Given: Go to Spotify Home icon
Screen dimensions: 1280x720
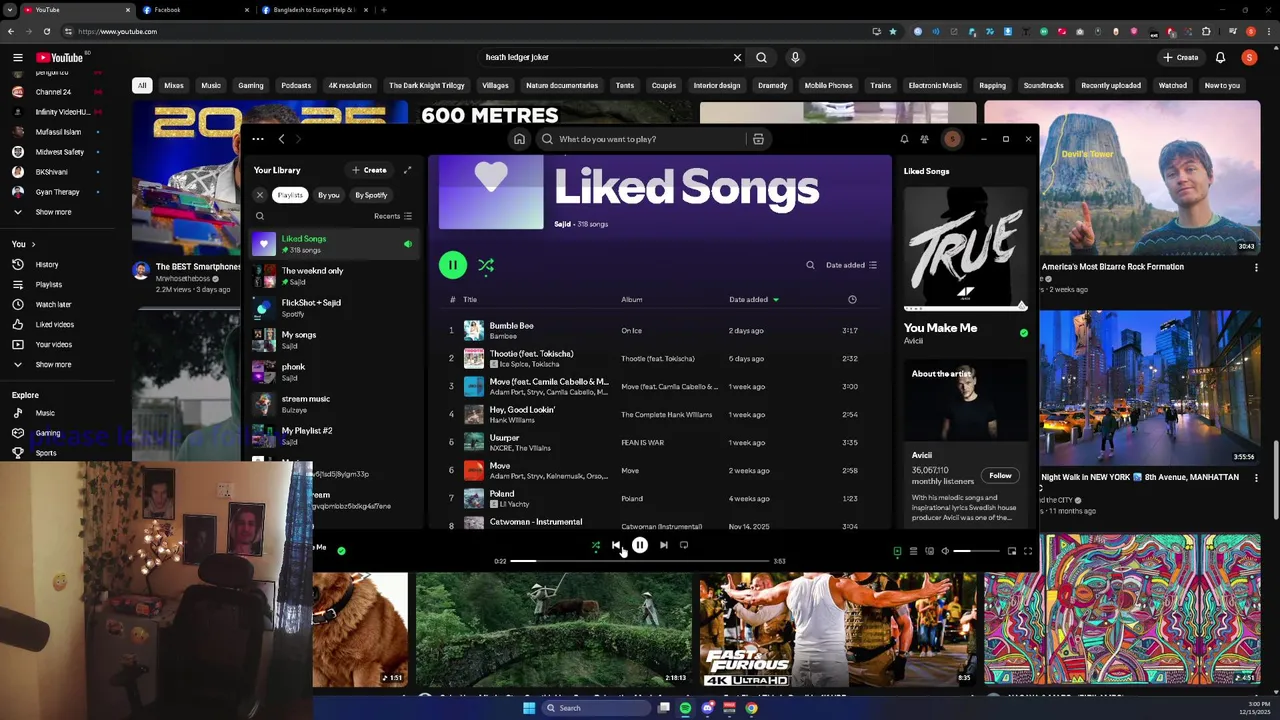Looking at the screenshot, I should point(519,139).
